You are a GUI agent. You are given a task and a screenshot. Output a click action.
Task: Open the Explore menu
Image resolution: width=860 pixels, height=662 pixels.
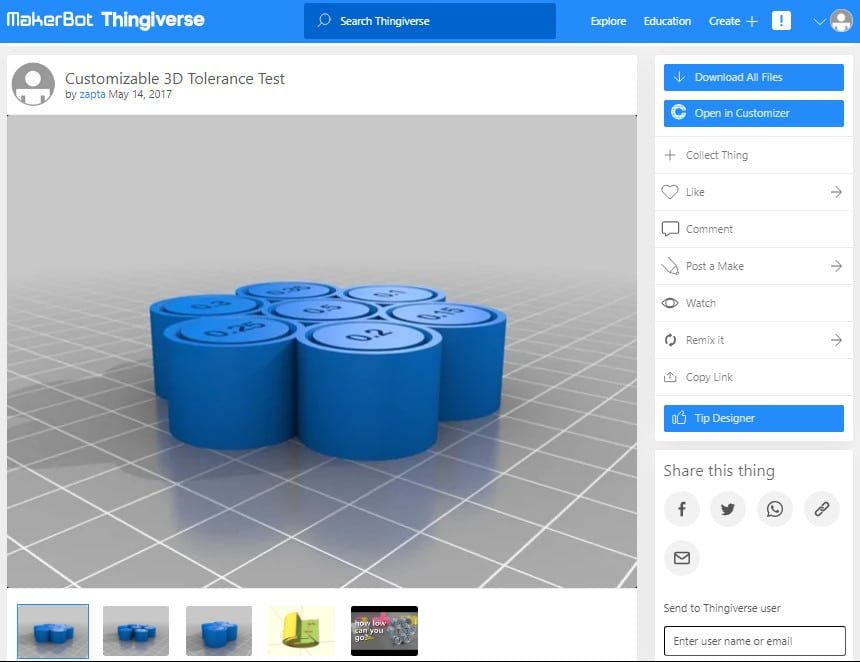point(608,21)
